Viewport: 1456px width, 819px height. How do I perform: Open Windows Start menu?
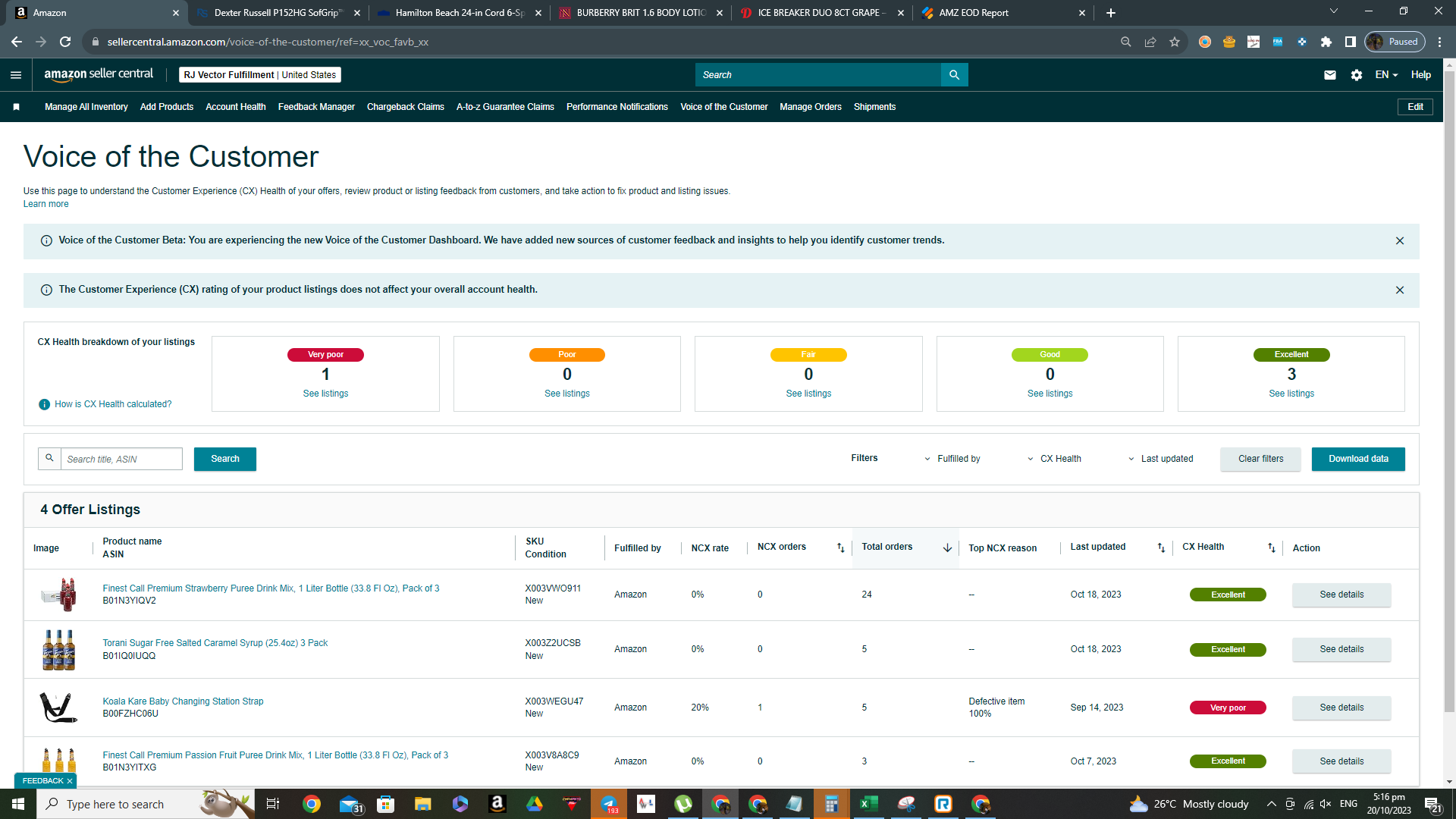tap(18, 804)
